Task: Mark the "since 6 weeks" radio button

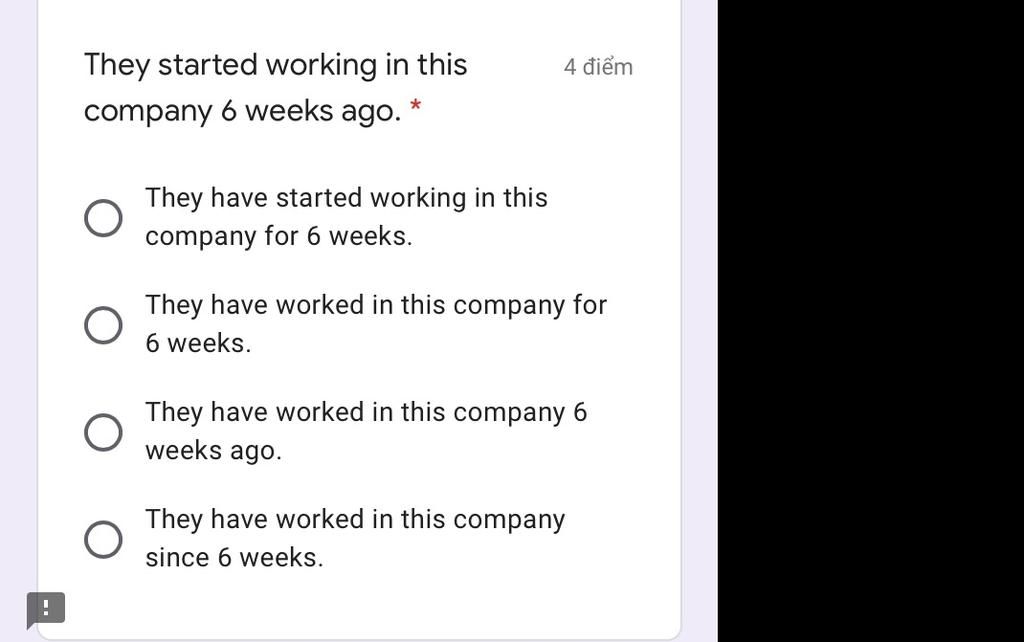Action: (103, 539)
